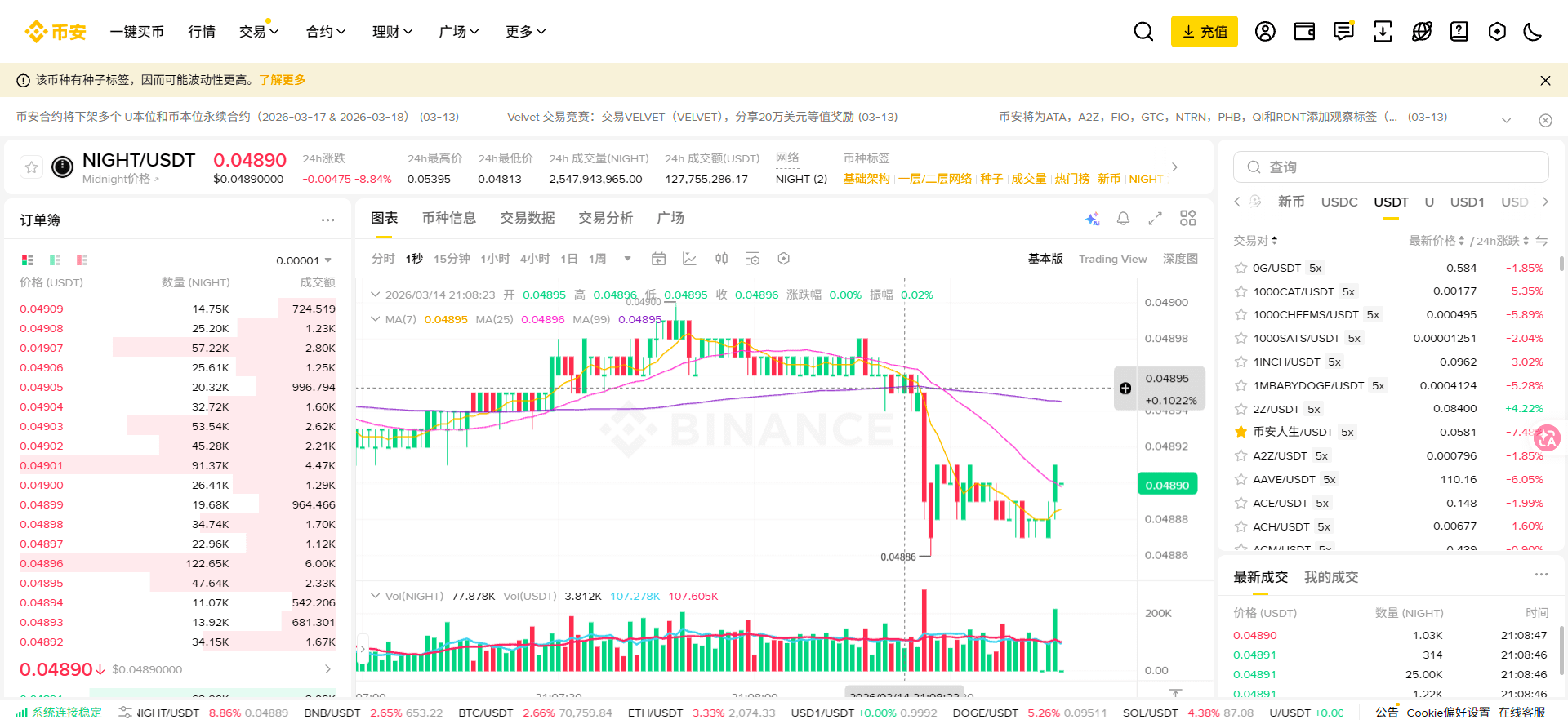
Task: Expand coin tags list arrow
Action: tap(1174, 167)
